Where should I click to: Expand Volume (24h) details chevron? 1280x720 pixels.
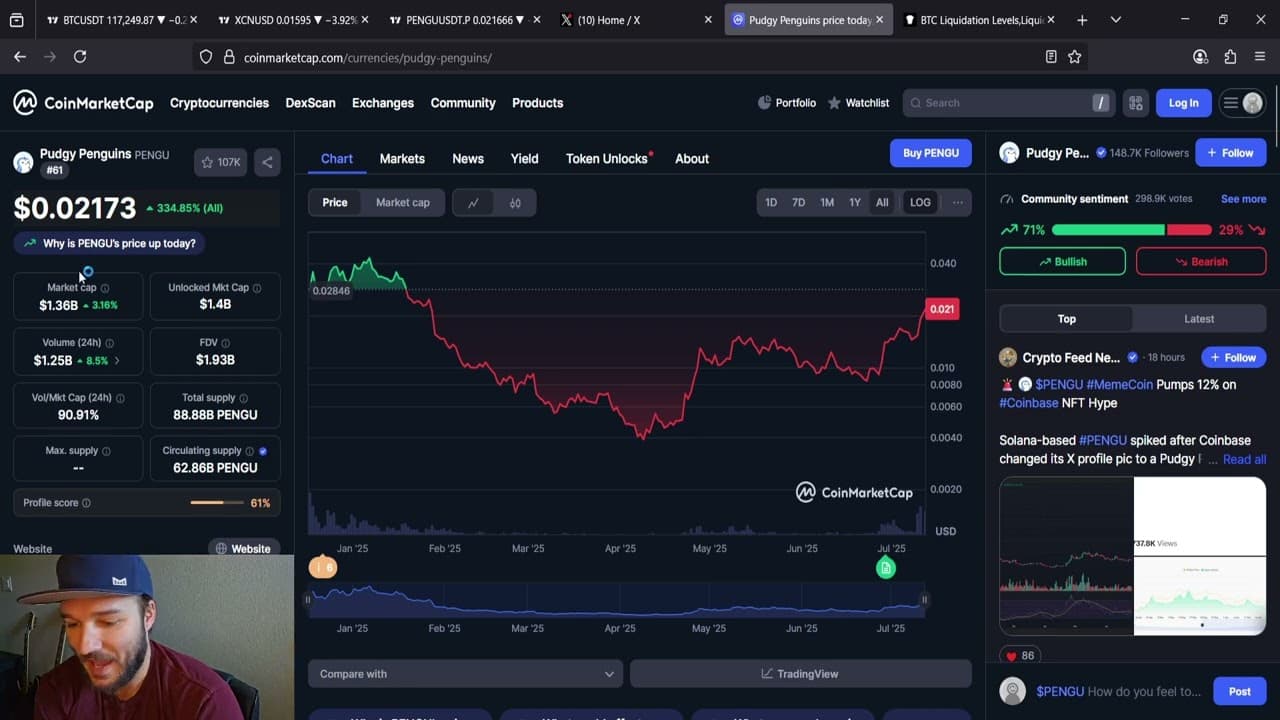117,360
